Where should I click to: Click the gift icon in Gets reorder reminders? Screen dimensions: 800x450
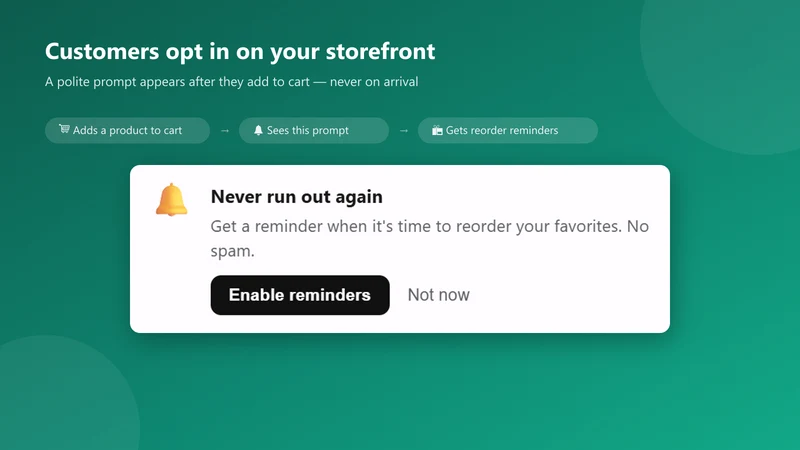tap(437, 130)
